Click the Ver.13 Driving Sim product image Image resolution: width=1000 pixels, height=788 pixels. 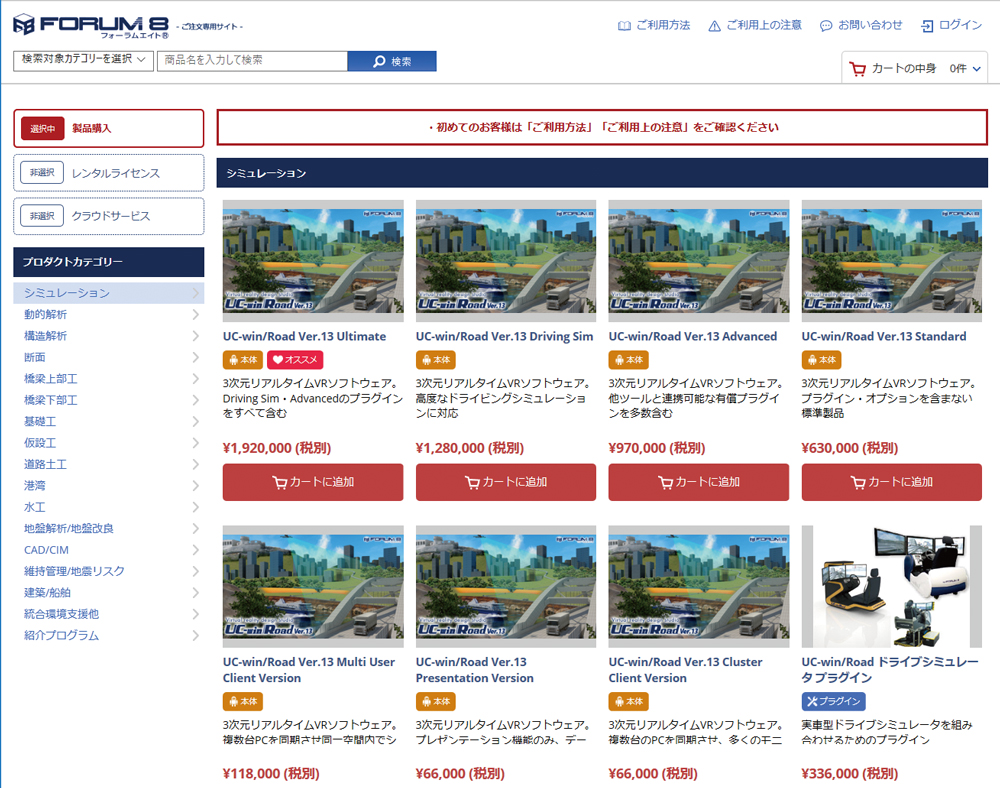coord(506,261)
